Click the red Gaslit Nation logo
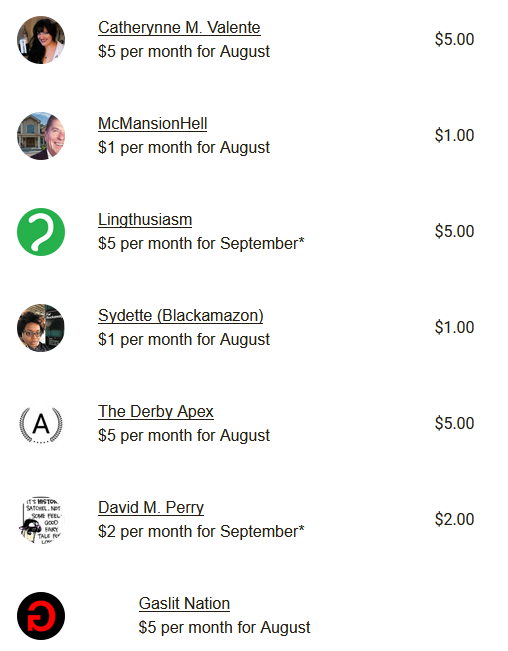Image resolution: width=508 pixels, height=651 pixels. click(41, 616)
